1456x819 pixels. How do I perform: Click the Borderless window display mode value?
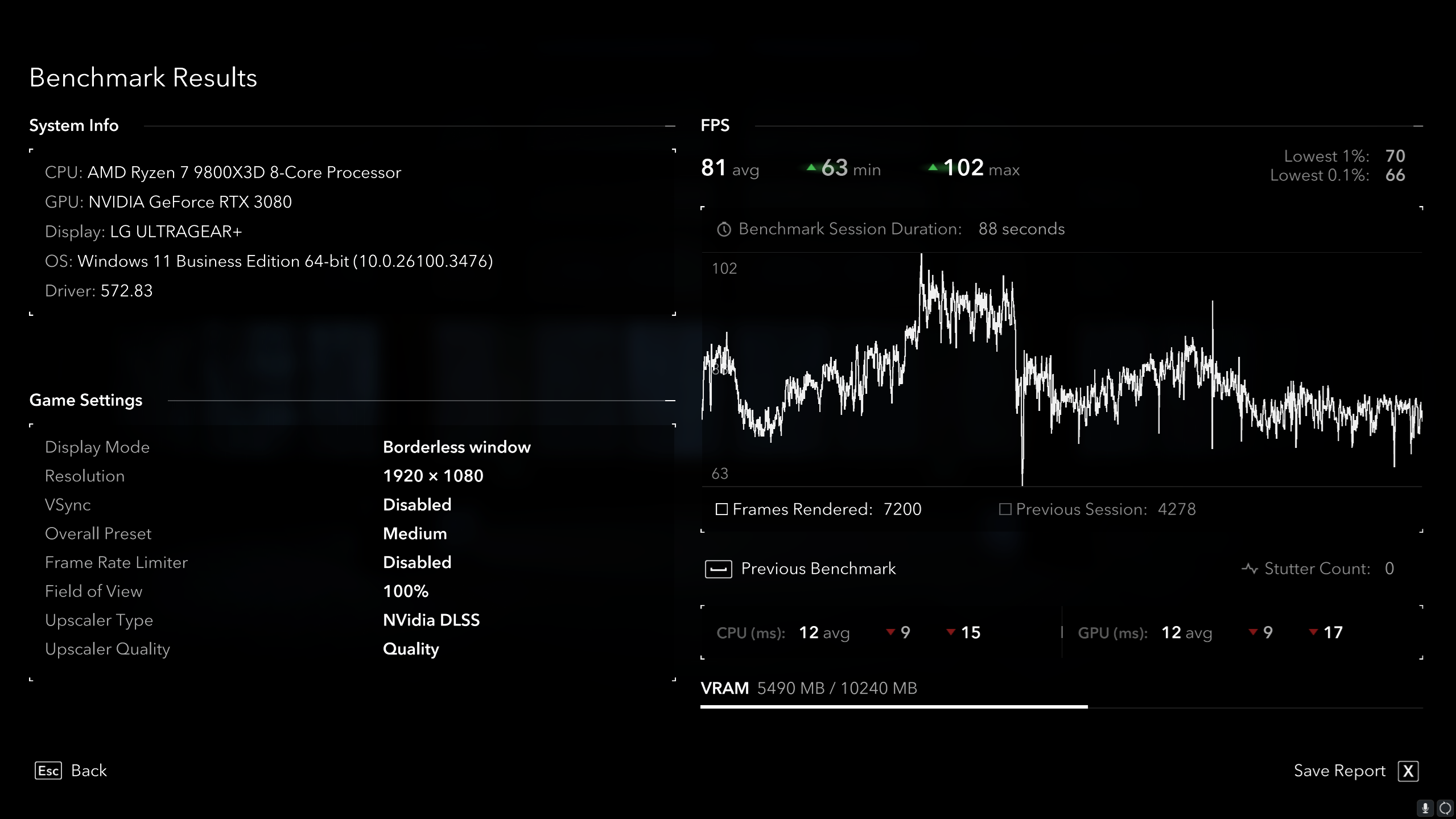tap(456, 447)
